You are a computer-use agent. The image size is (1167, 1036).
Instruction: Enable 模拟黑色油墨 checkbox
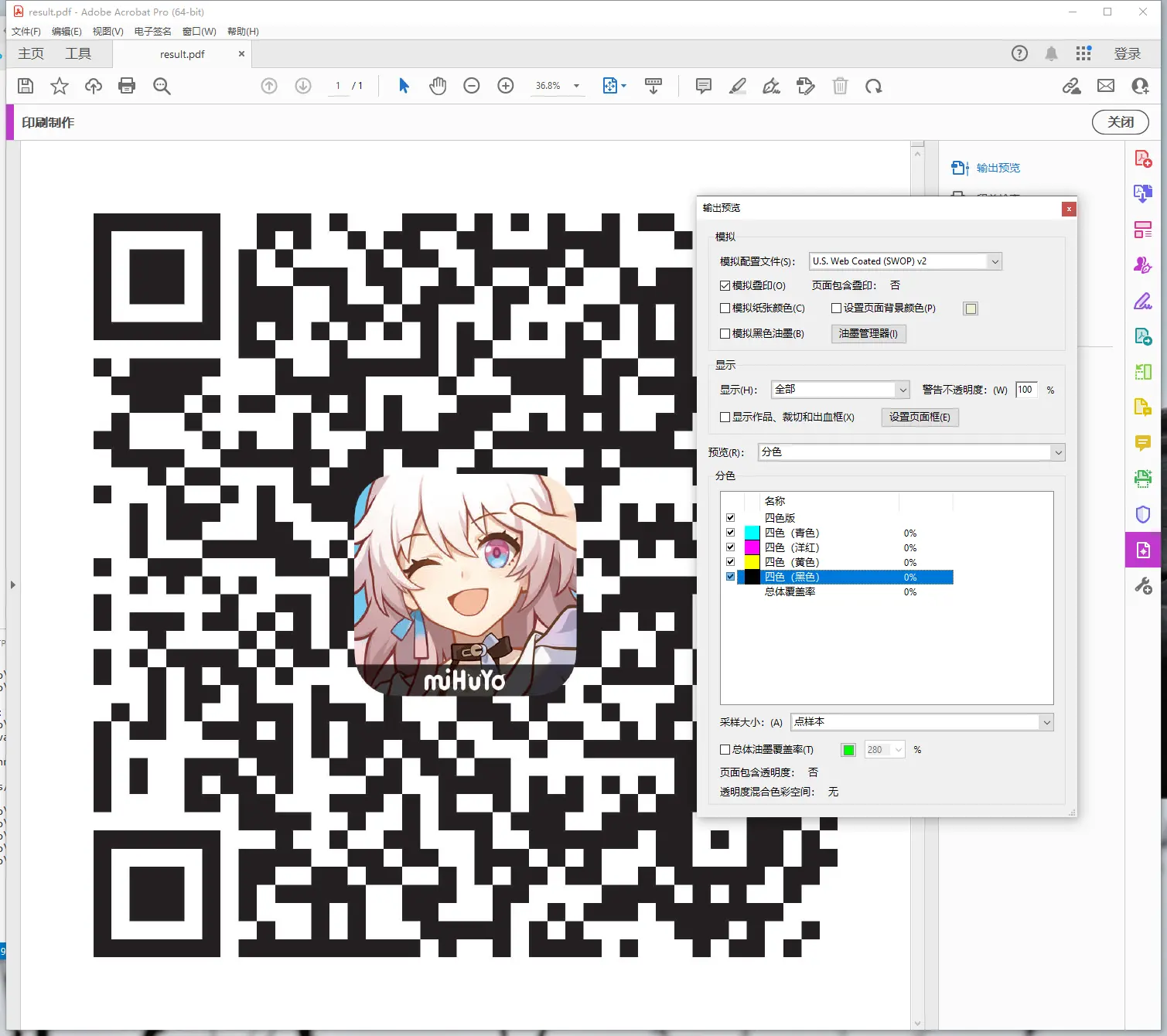click(x=725, y=333)
